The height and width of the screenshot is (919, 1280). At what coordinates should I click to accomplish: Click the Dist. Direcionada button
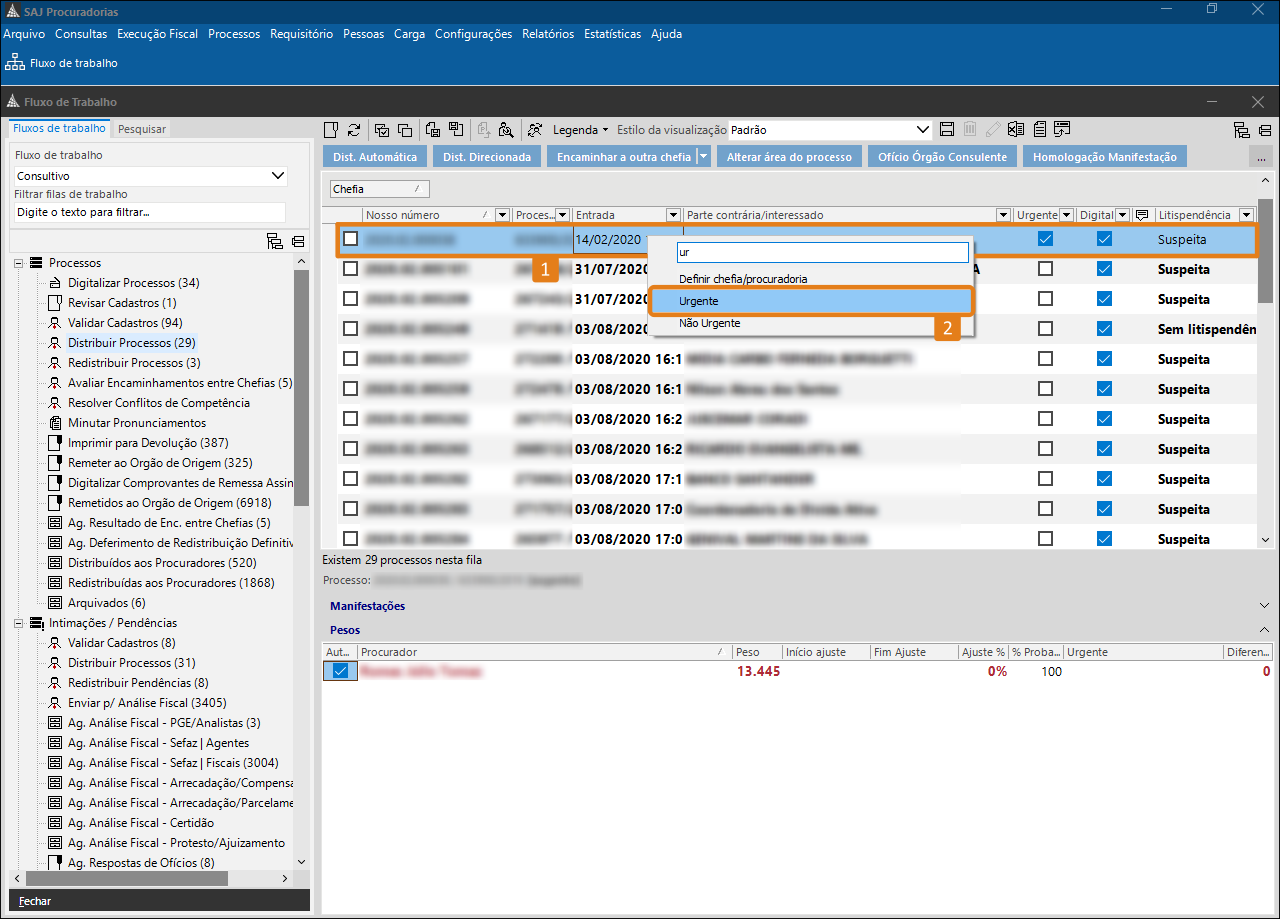[x=487, y=157]
